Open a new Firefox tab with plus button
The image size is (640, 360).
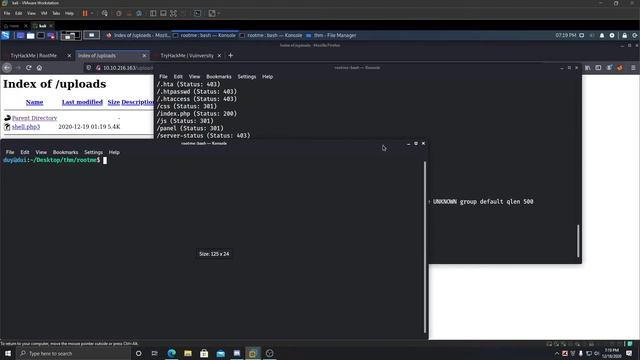coord(231,56)
